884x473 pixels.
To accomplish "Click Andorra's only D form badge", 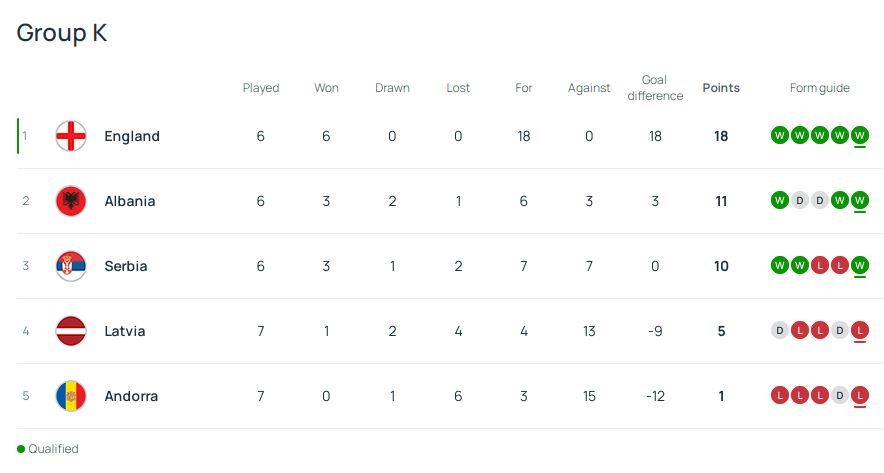I will click(x=840, y=396).
